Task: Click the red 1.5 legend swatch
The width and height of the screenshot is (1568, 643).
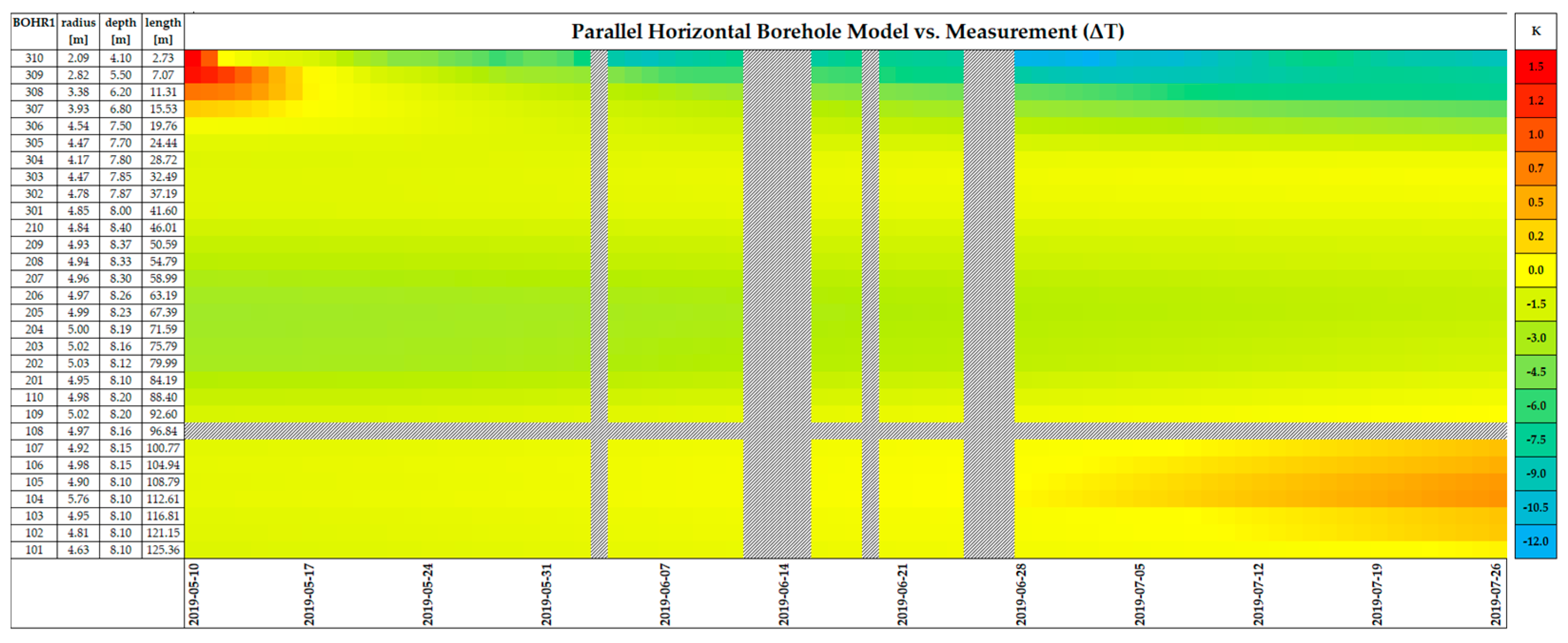Action: 1535,67
